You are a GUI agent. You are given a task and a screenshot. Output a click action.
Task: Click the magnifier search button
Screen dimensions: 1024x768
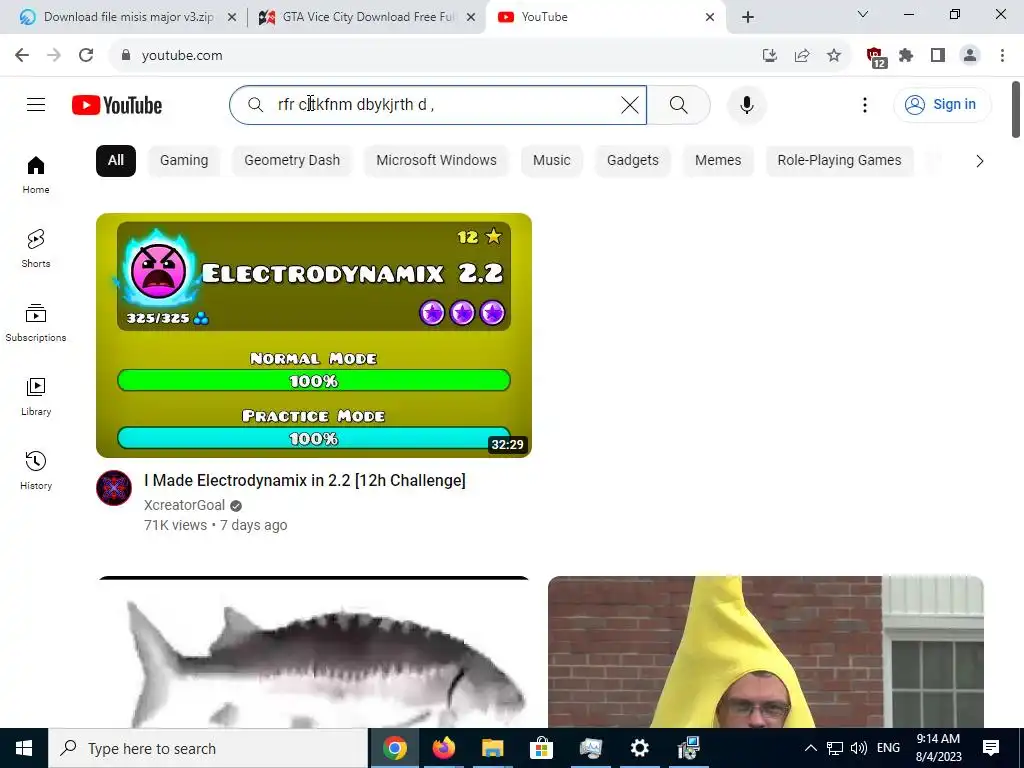coord(679,104)
